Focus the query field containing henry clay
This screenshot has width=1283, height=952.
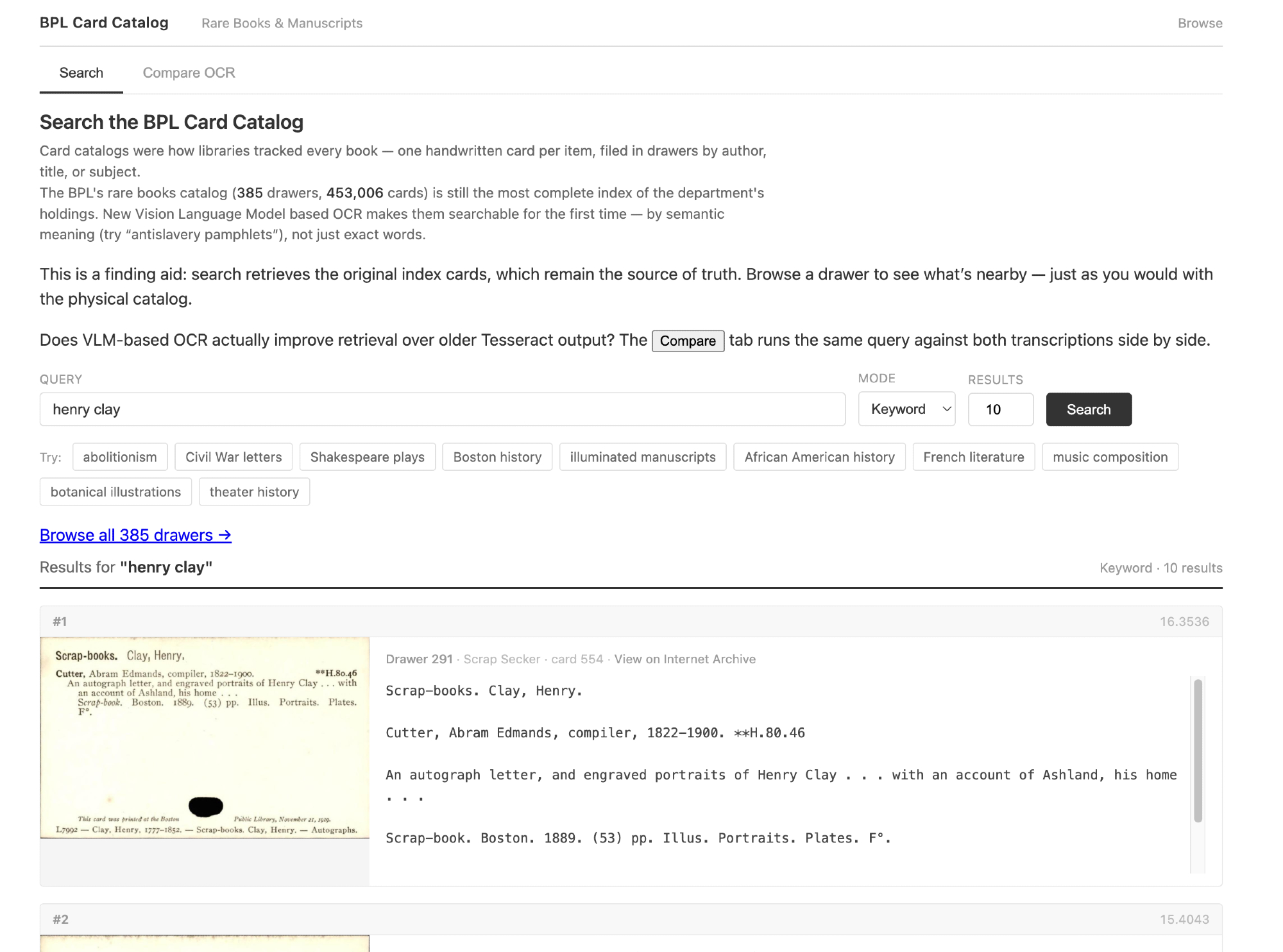(x=442, y=409)
